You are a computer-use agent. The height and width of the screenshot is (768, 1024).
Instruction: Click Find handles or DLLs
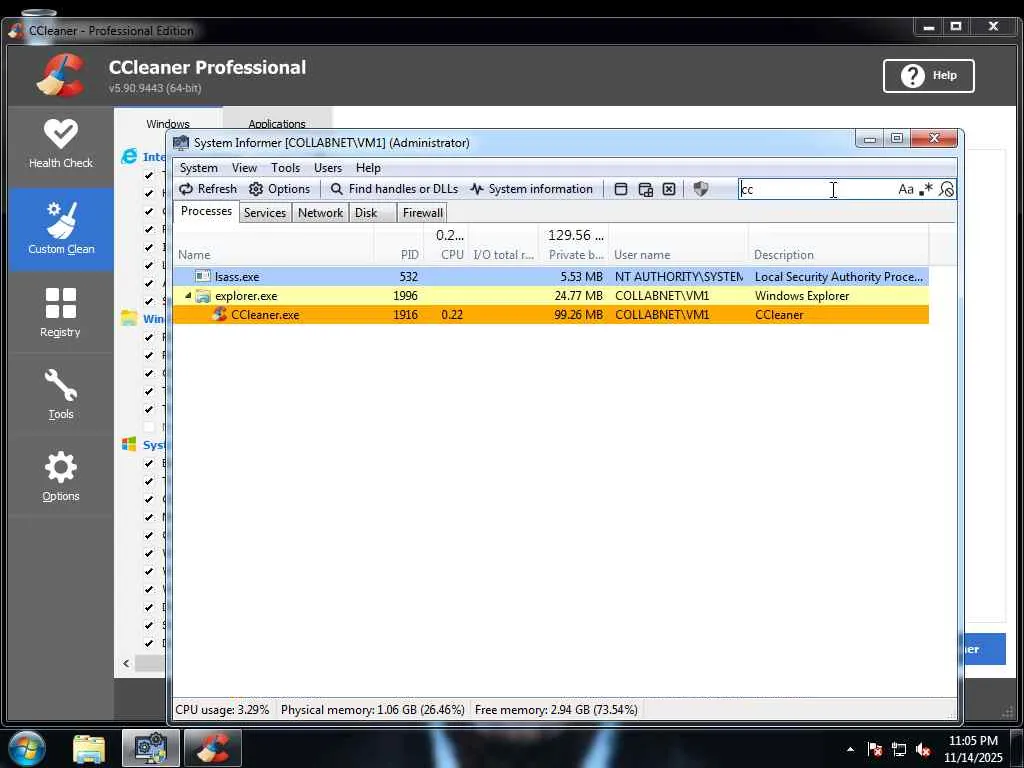[394, 189]
